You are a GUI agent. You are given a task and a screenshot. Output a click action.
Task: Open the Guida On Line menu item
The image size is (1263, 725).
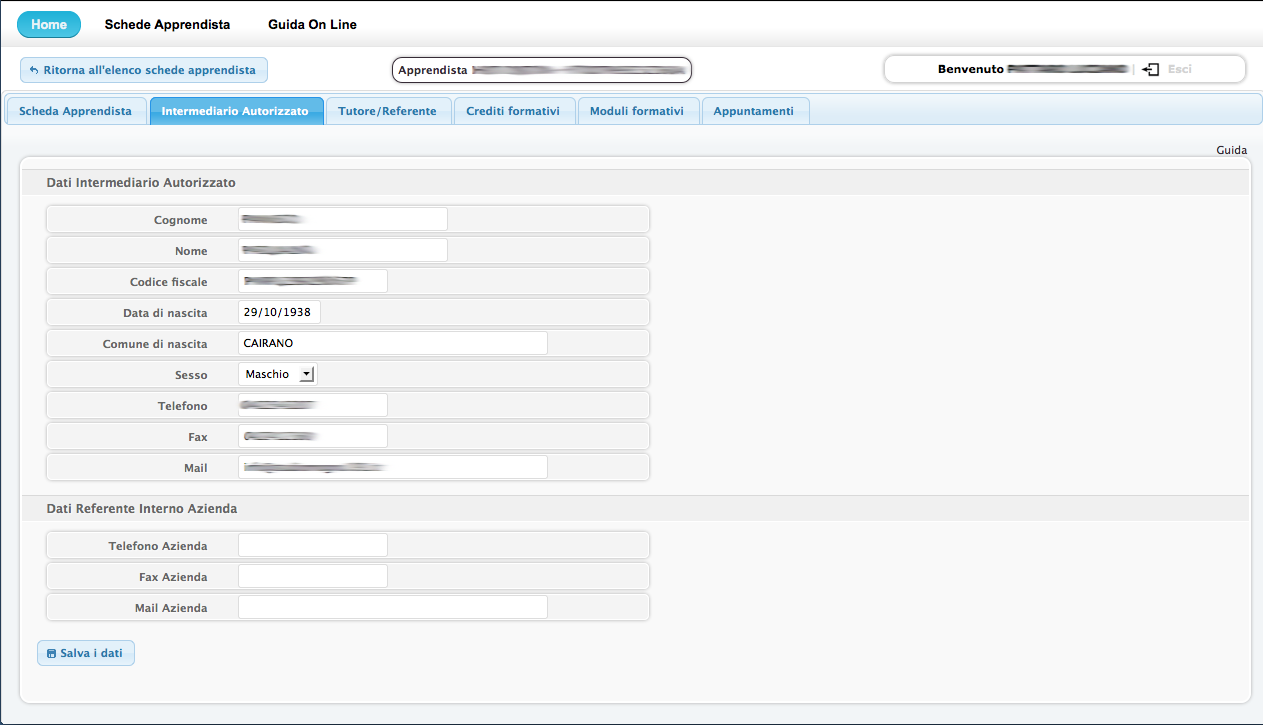pyautogui.click(x=312, y=24)
